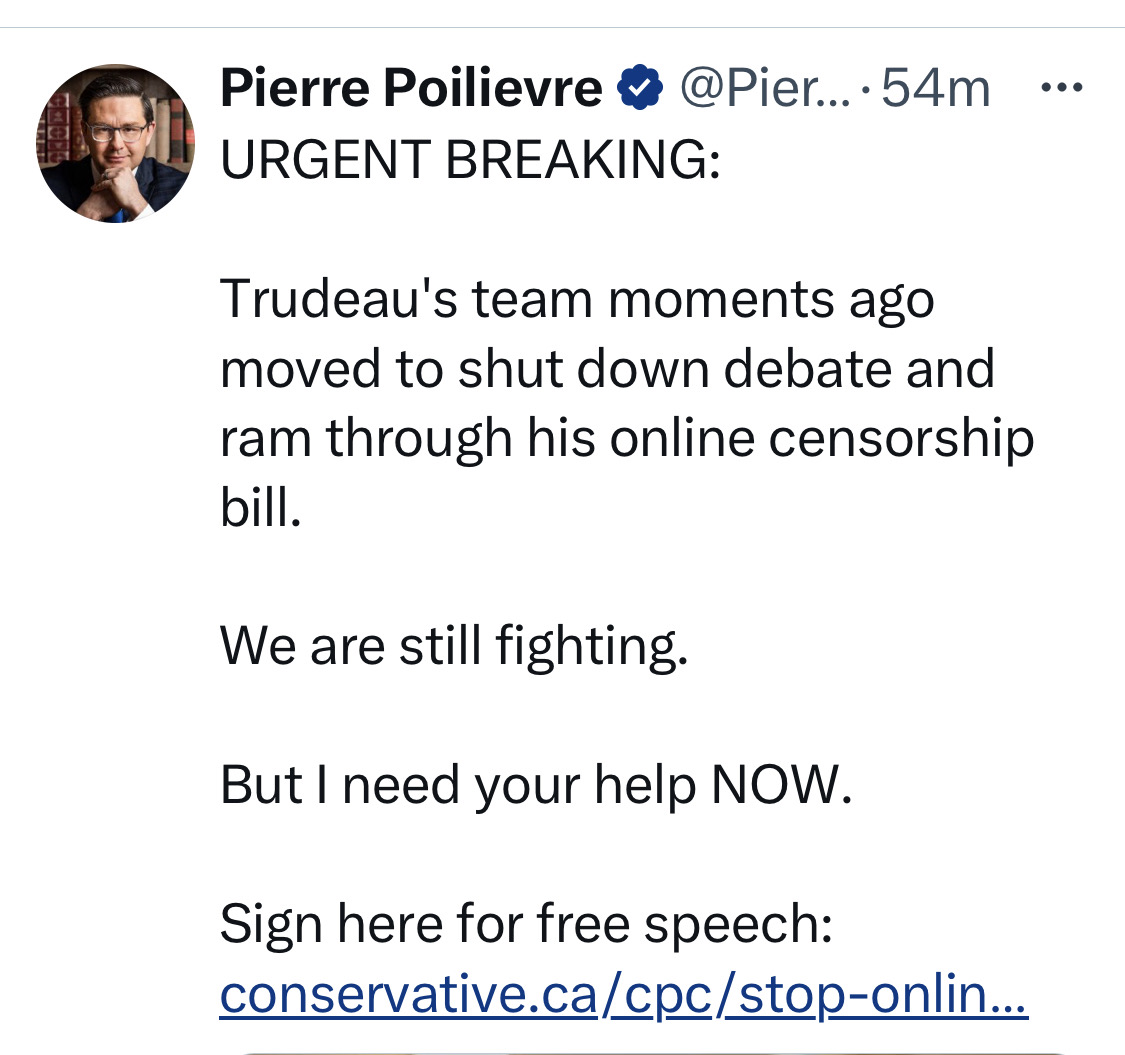This screenshot has height=1055, width=1125.
Task: Click the capitalized word "NOW."
Action: point(781,785)
